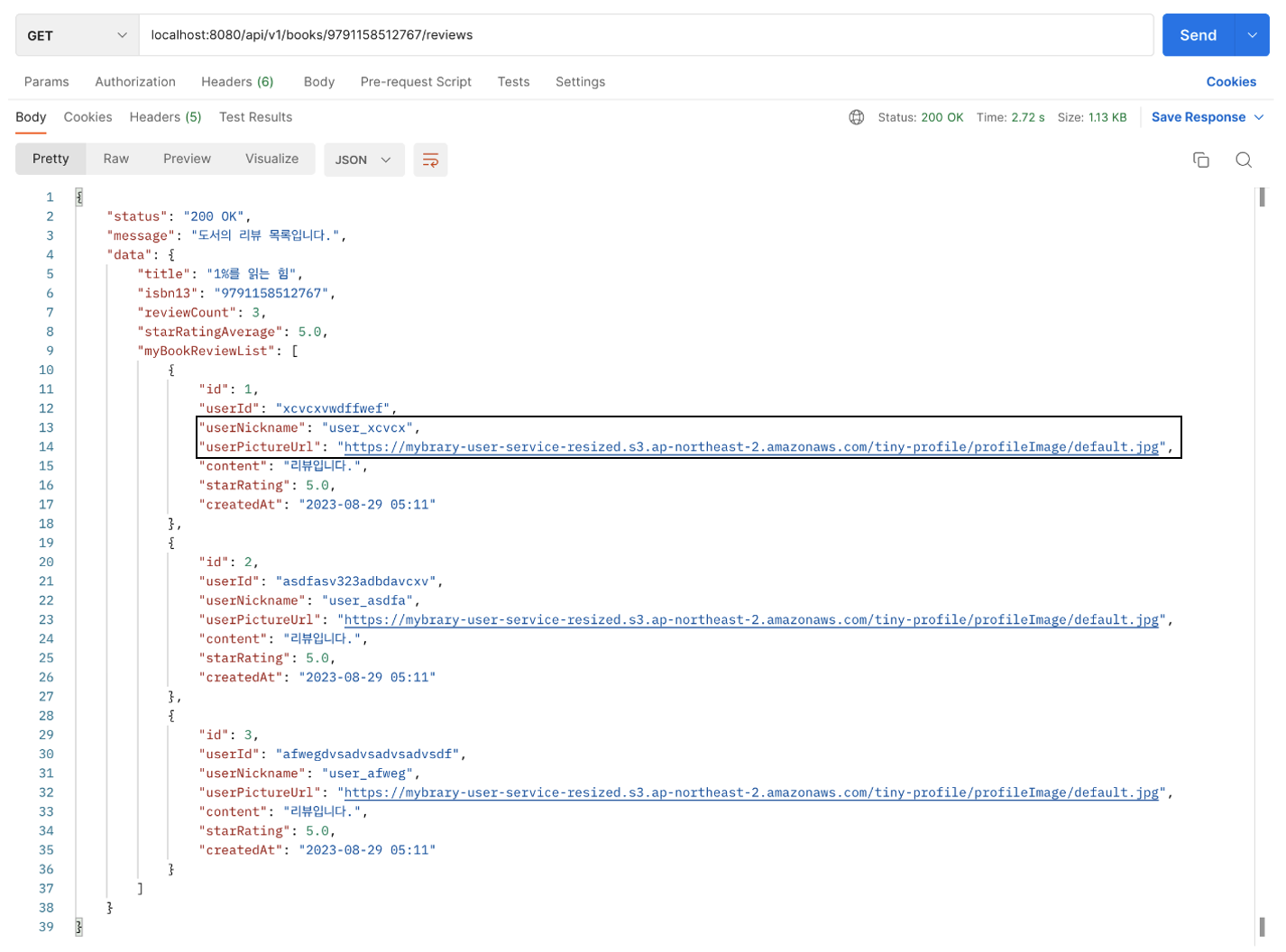Click the userNickname value "user_xcvcx"
Viewport: 1286px width, 952px height.
point(367,427)
